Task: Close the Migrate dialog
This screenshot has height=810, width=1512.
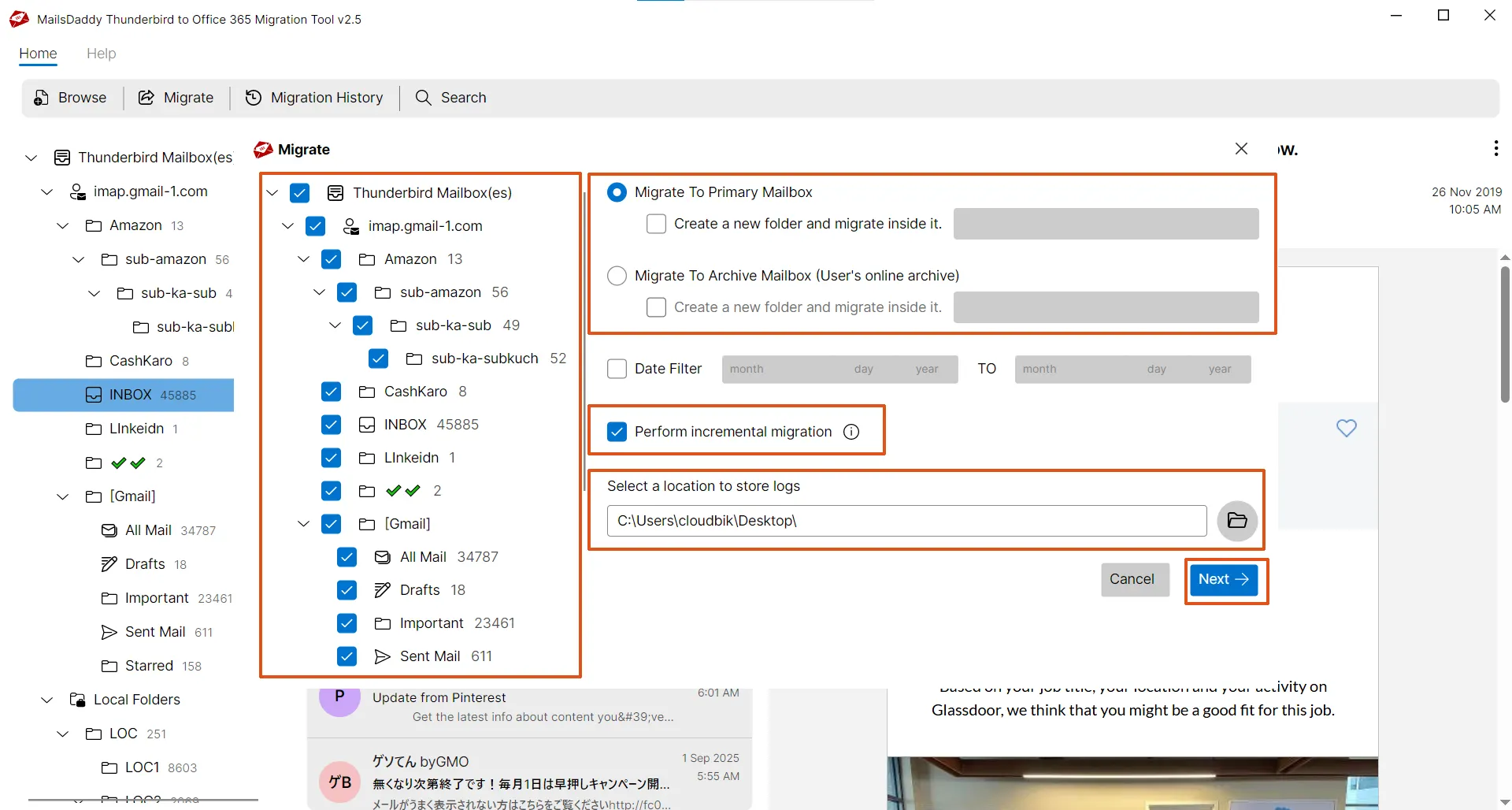Action: point(1242,148)
